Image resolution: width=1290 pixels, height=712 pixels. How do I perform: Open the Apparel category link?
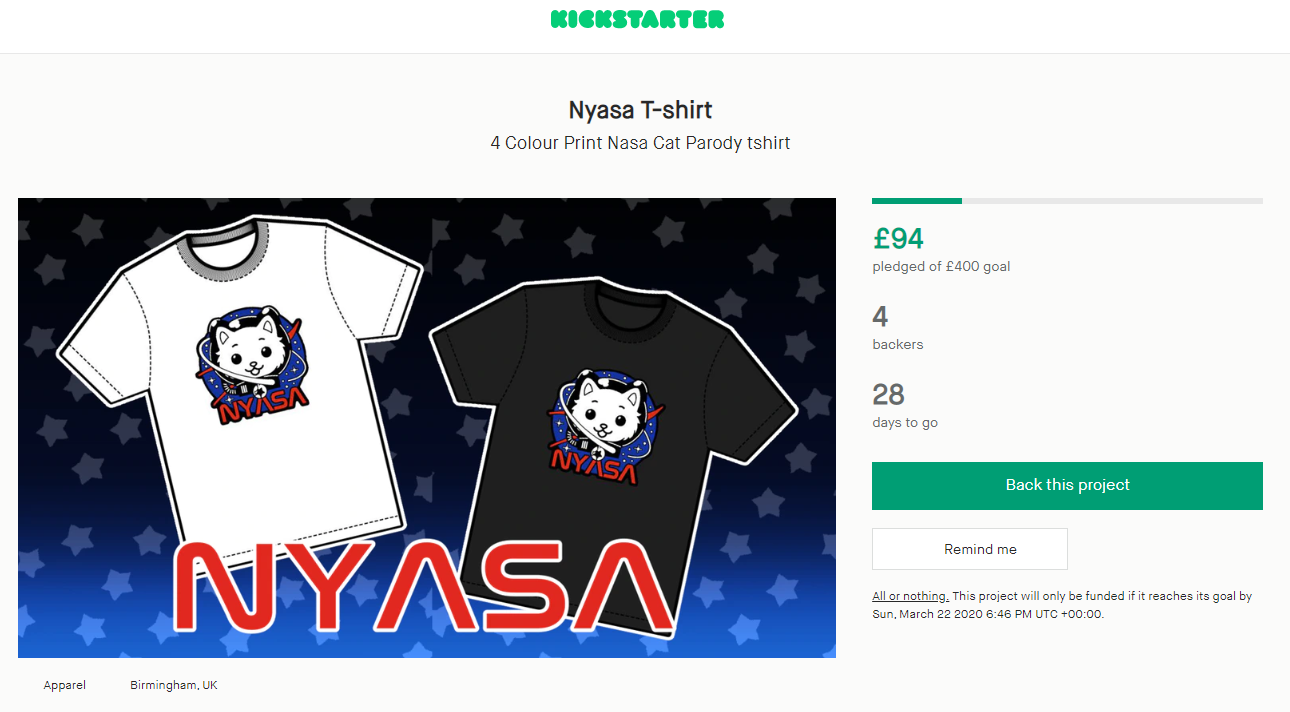[x=65, y=685]
